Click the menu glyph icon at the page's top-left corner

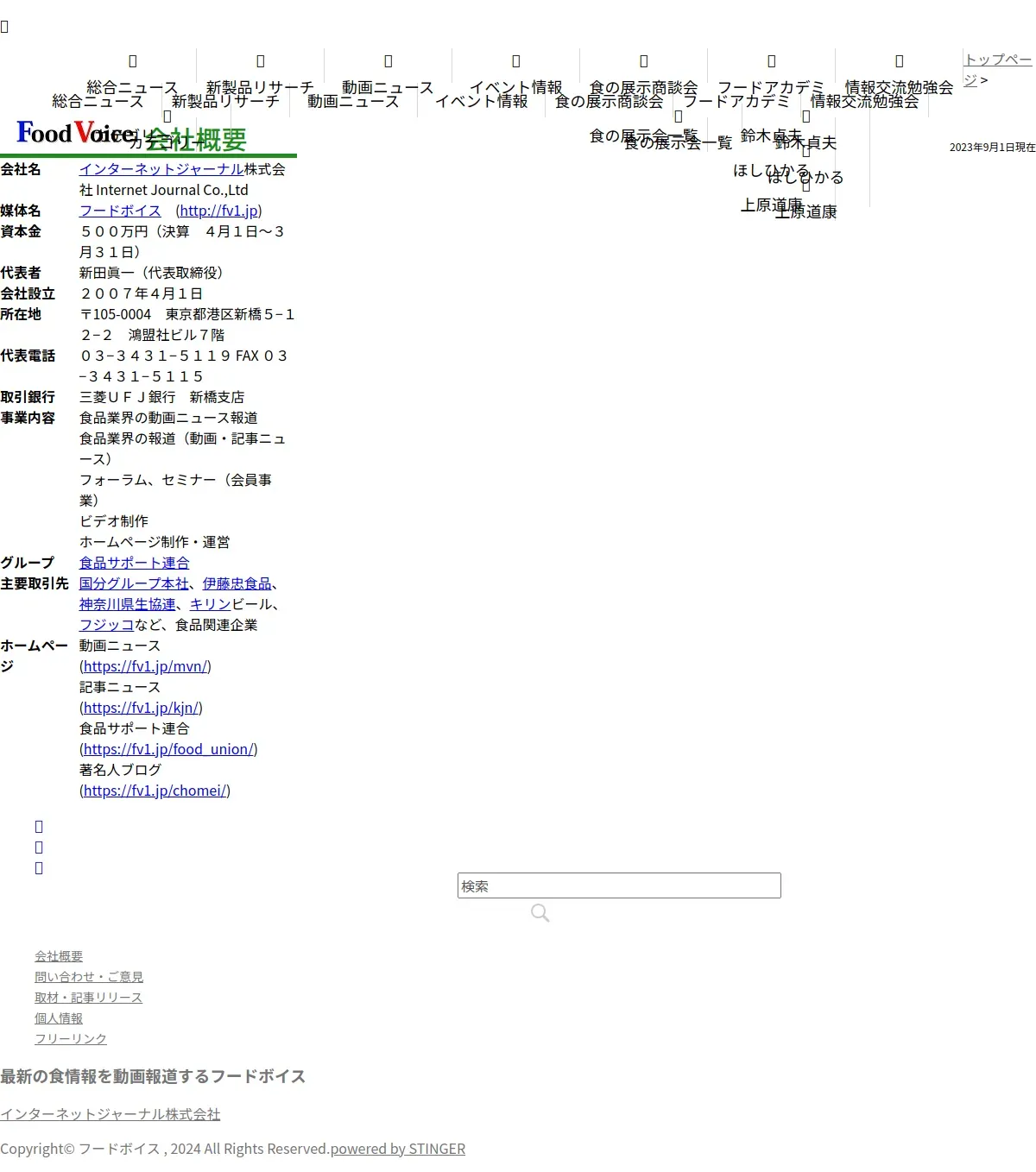coord(4,27)
